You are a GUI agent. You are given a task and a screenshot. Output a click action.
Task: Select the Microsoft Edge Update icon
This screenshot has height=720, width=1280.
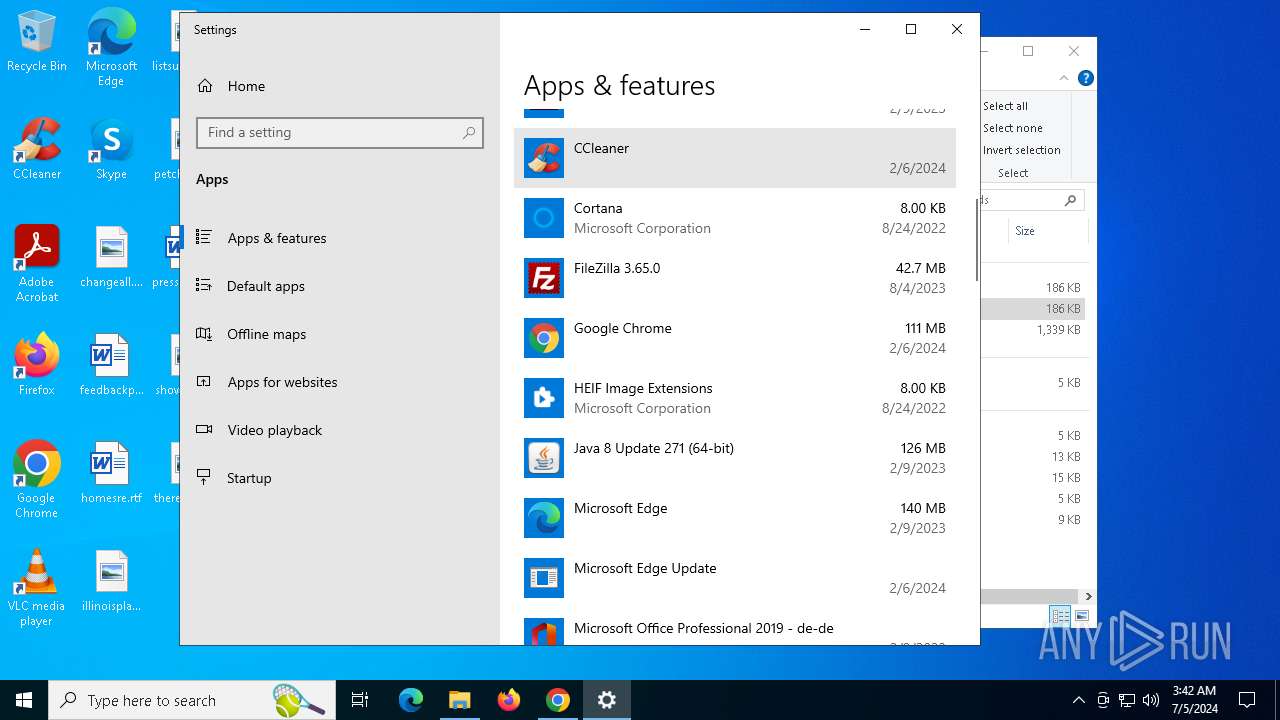tap(544, 578)
